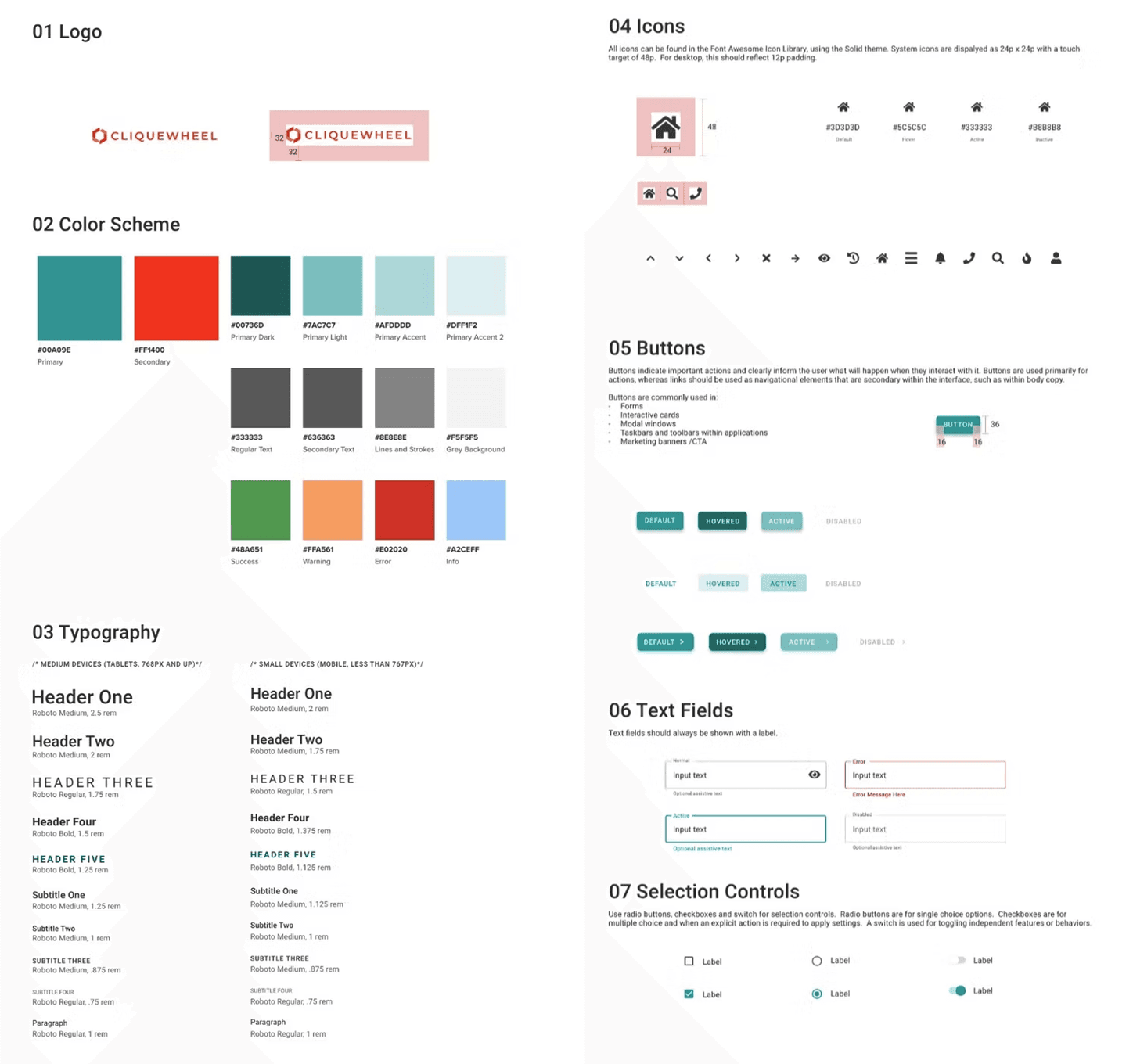The width and height of the screenshot is (1133, 1064).
Task: Click the sample BUTTON with size markers
Action: [958, 424]
